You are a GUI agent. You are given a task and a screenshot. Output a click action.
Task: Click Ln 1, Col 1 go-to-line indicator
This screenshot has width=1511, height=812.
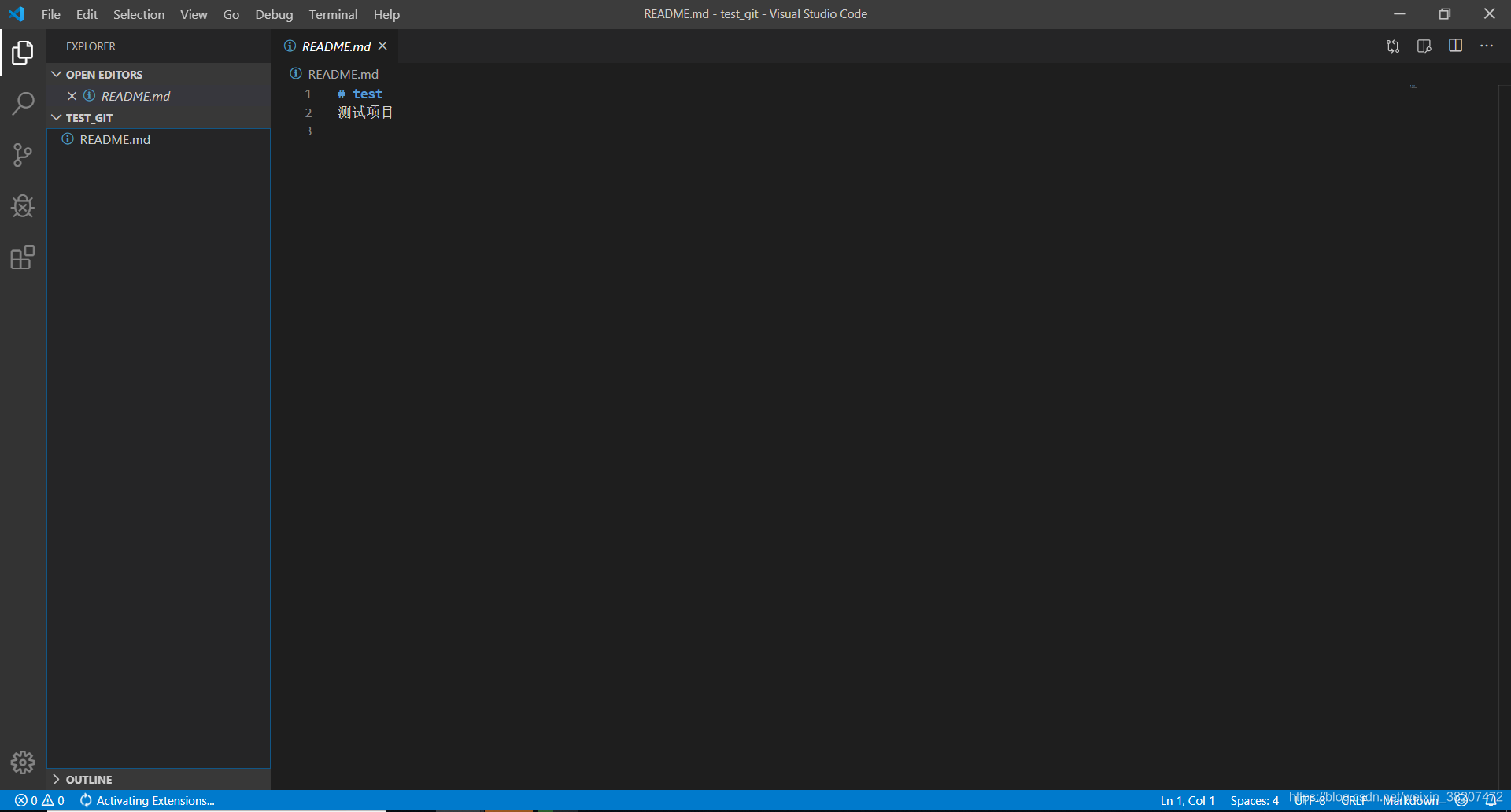1188,800
